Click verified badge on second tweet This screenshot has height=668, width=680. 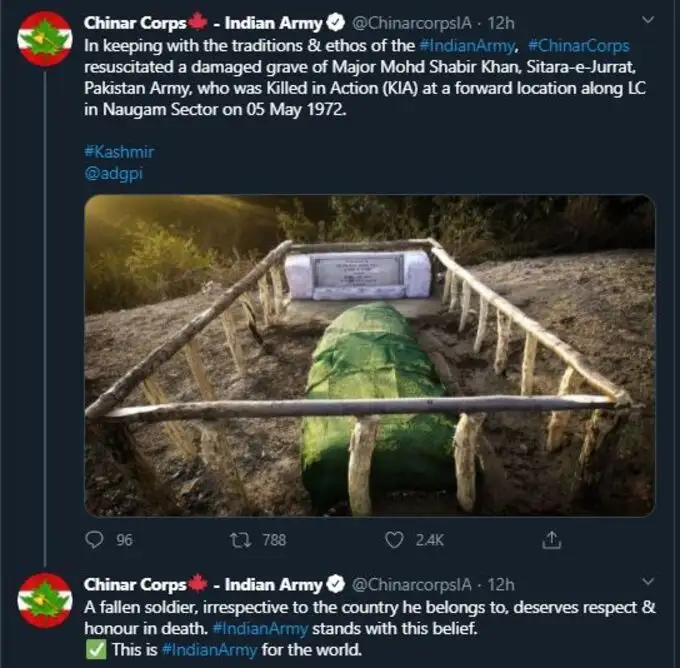[x=335, y=584]
